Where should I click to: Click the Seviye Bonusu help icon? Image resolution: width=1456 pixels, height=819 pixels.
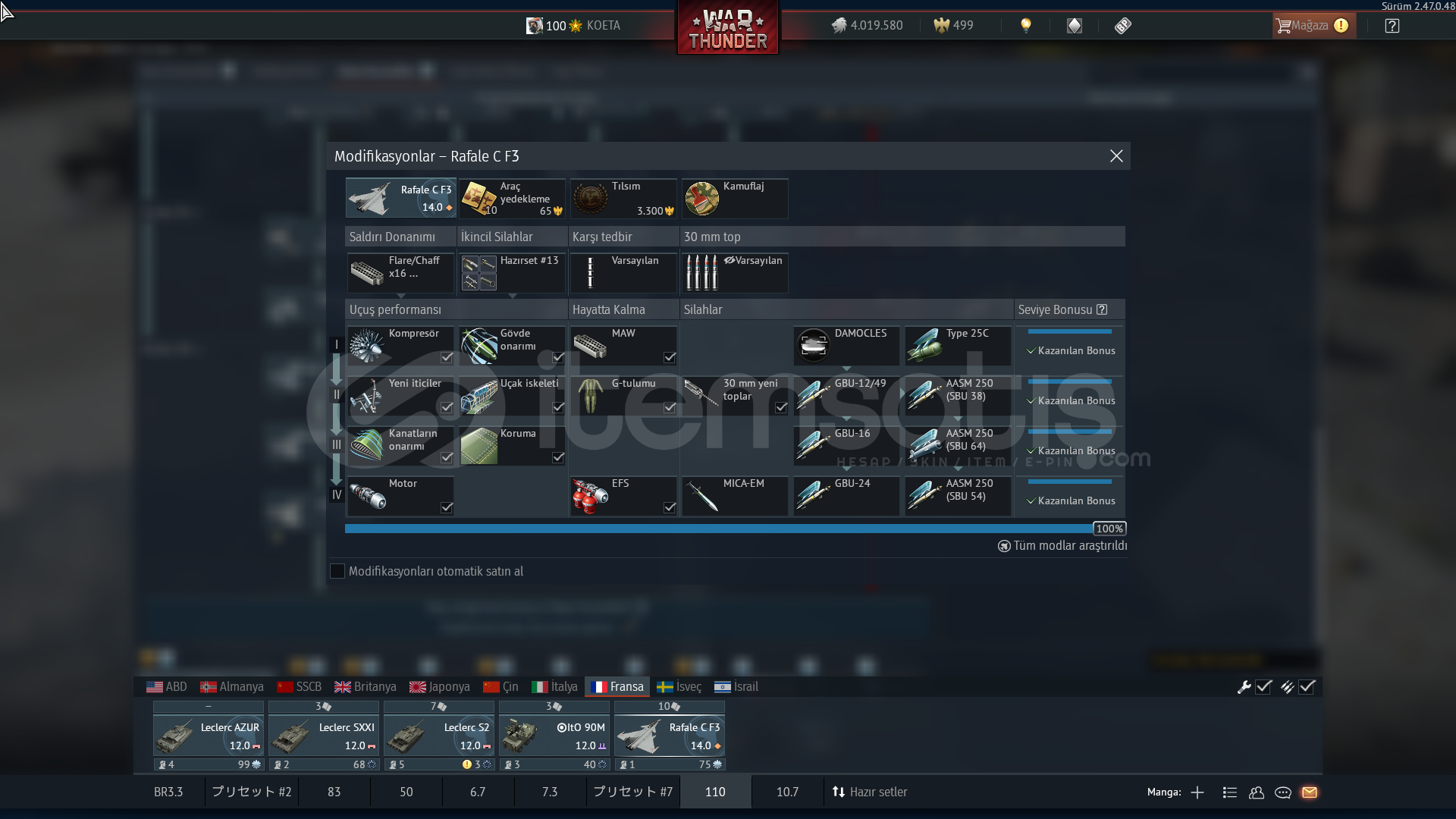coord(1102,309)
